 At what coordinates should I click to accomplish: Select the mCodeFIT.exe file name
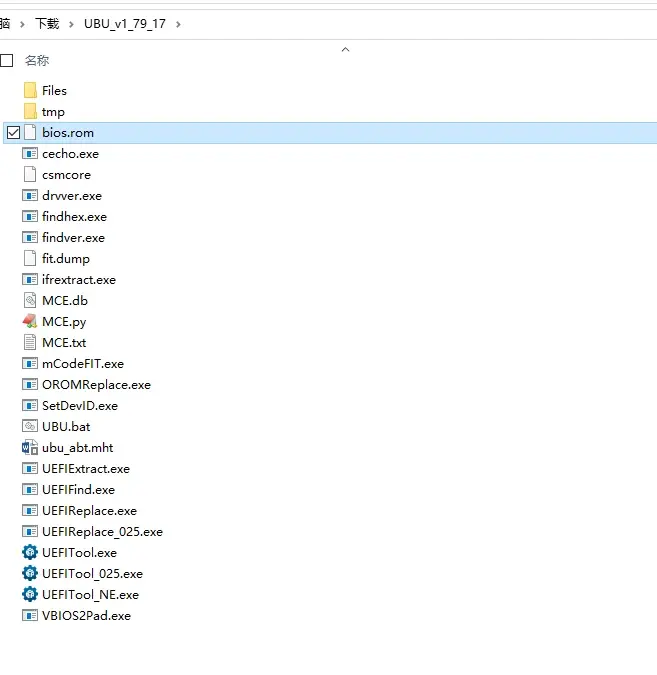click(x=83, y=364)
